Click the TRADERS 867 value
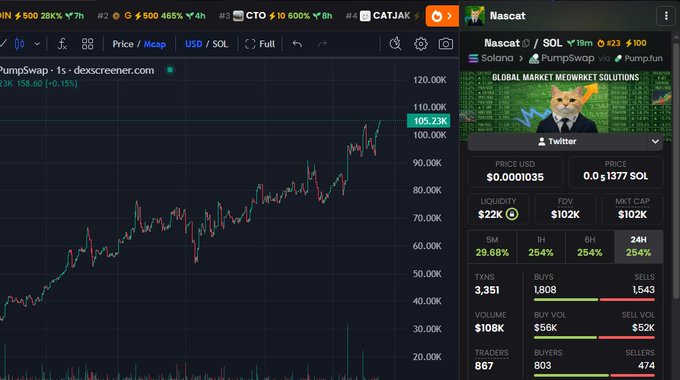680x380 pixels. coord(484,366)
